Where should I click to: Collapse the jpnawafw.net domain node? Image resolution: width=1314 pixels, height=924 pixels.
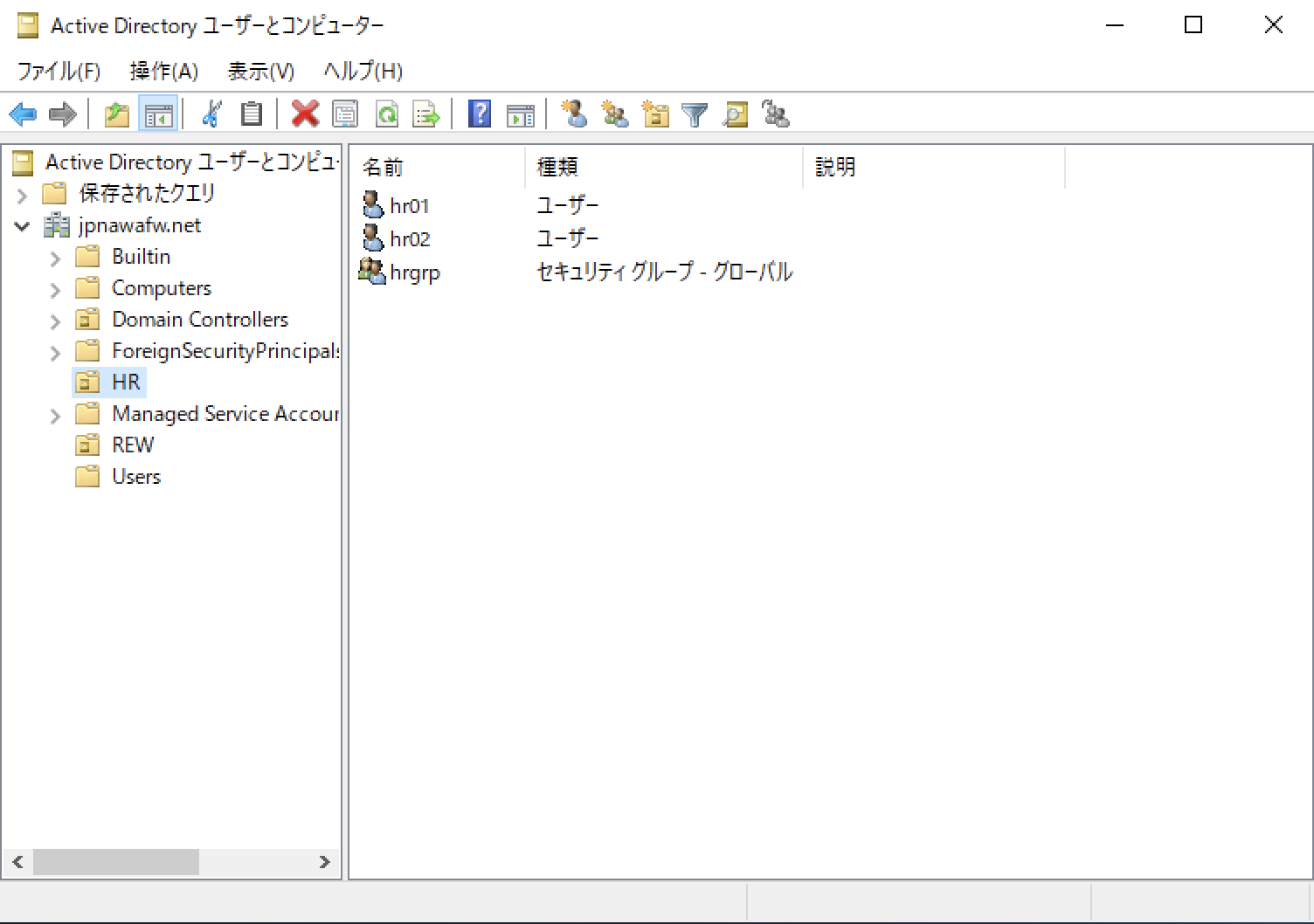(22, 226)
